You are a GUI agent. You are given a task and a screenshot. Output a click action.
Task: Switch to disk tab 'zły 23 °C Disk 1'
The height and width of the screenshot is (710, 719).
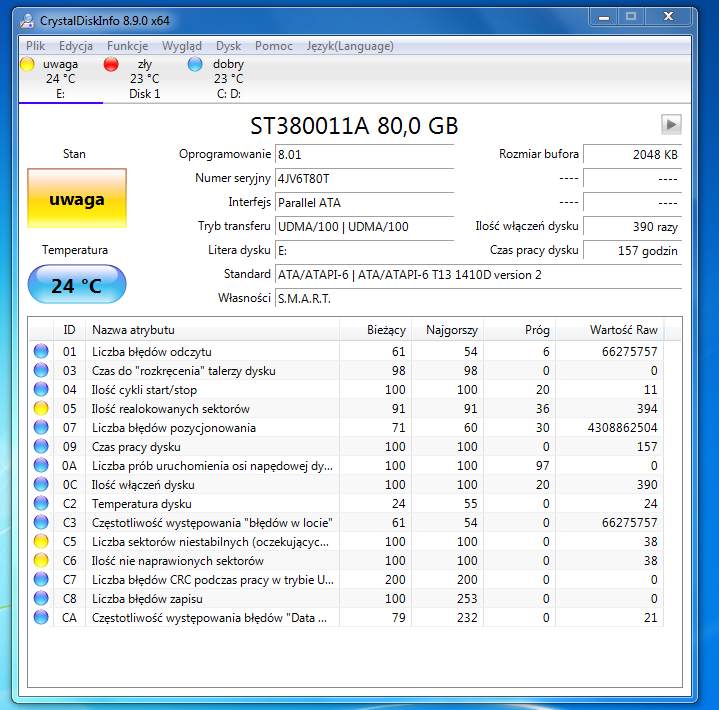pyautogui.click(x=144, y=79)
